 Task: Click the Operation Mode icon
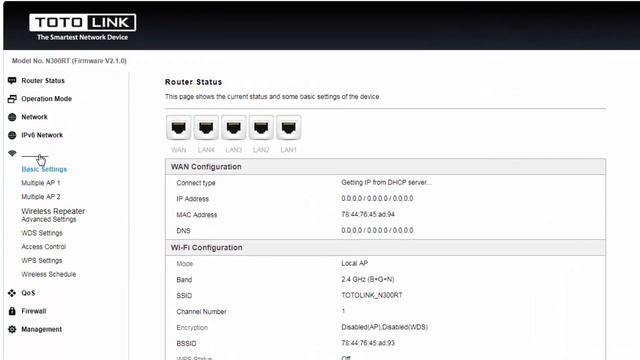point(12,99)
